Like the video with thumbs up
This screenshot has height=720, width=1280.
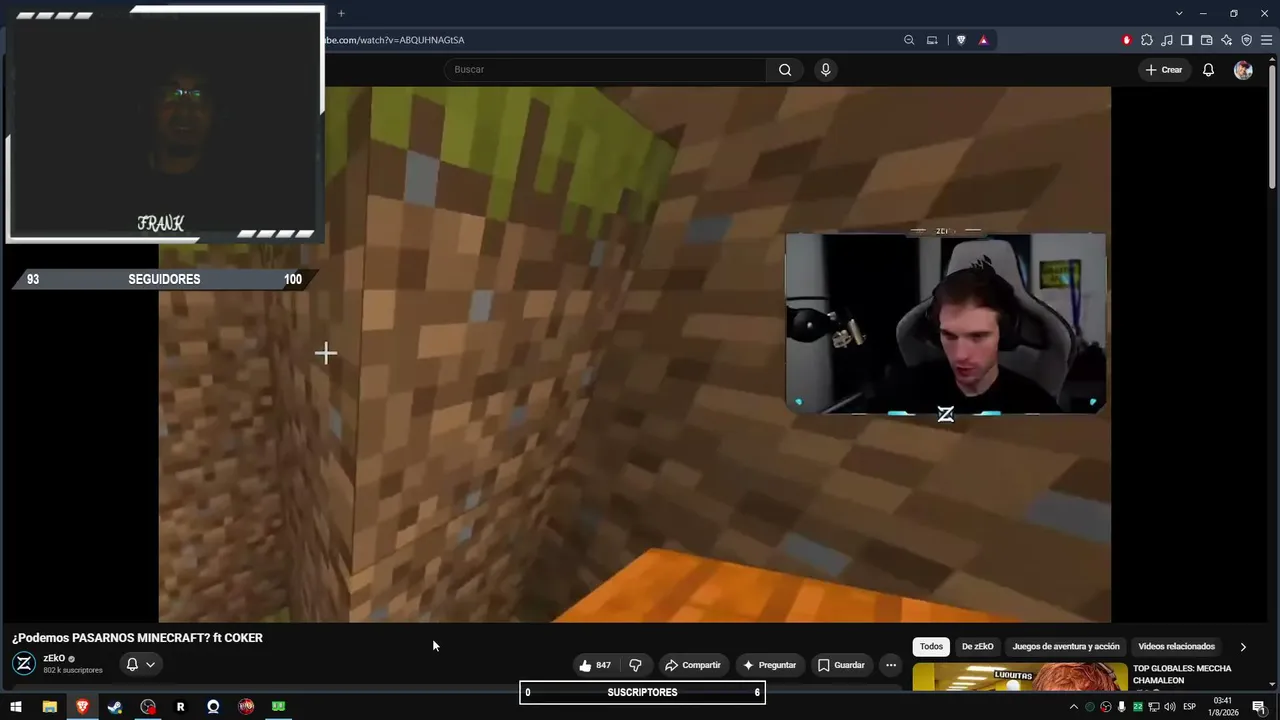click(595, 665)
